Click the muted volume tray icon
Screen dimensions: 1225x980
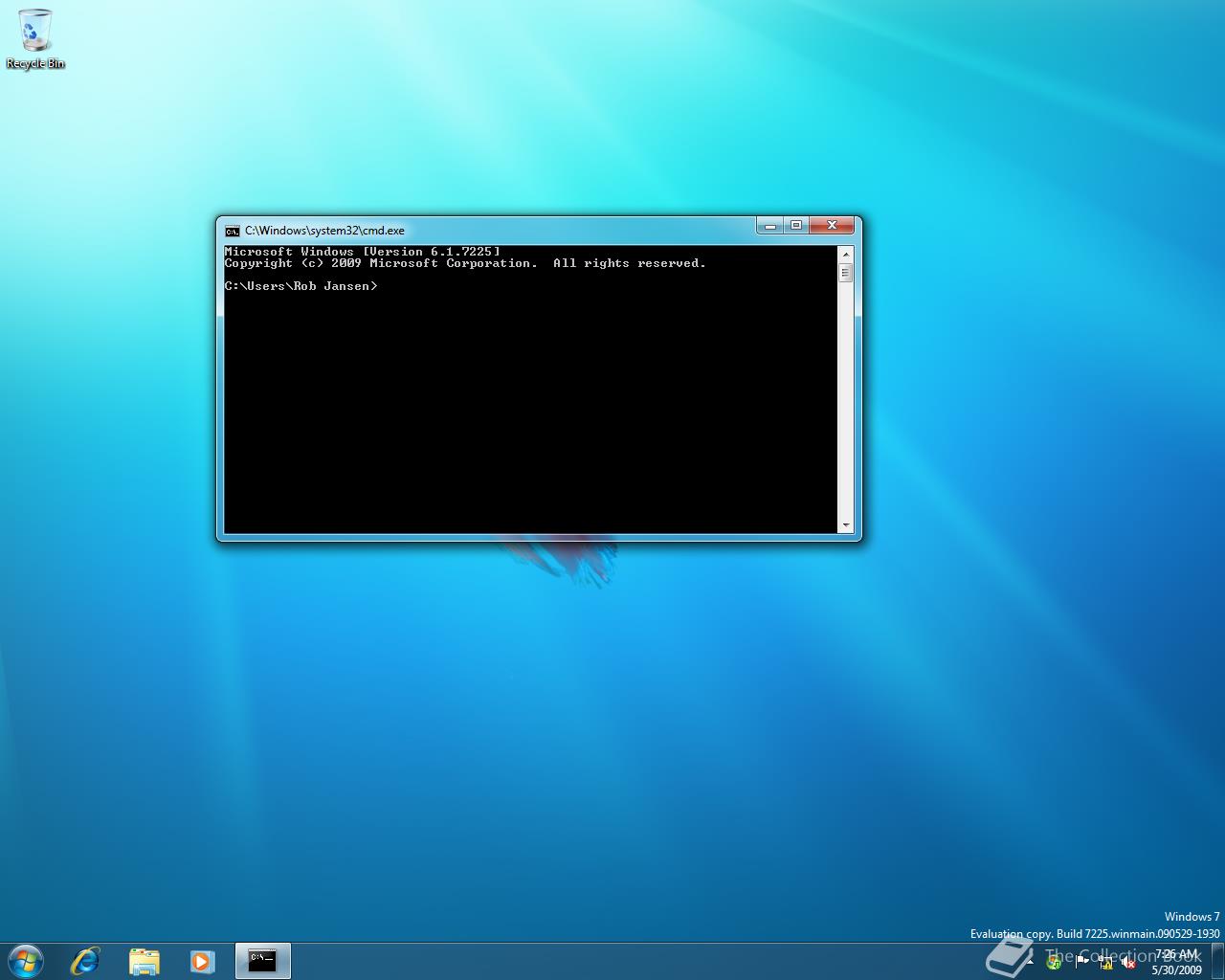point(1128,962)
